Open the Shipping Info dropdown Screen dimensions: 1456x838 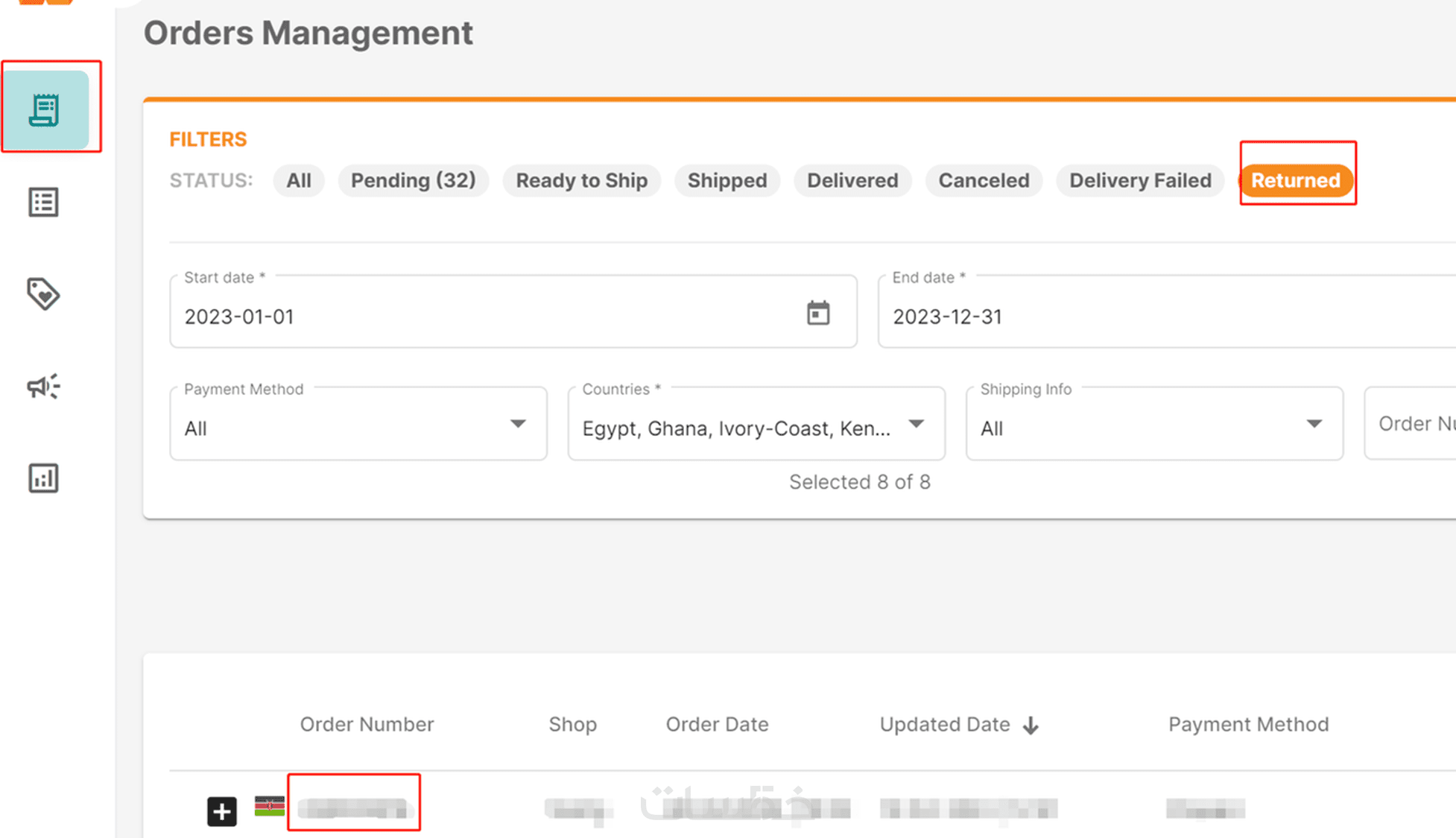[x=1153, y=424]
